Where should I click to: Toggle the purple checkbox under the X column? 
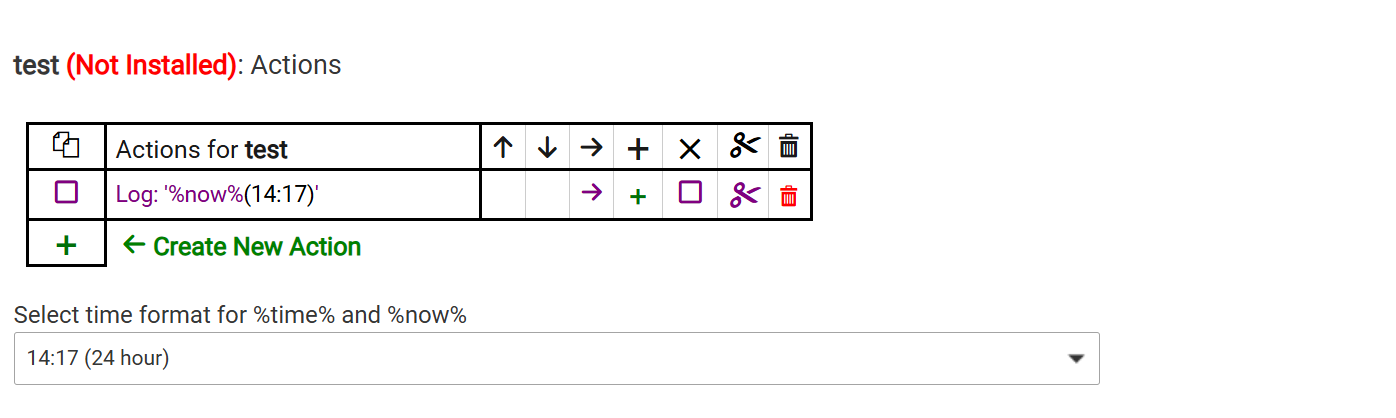tap(690, 192)
